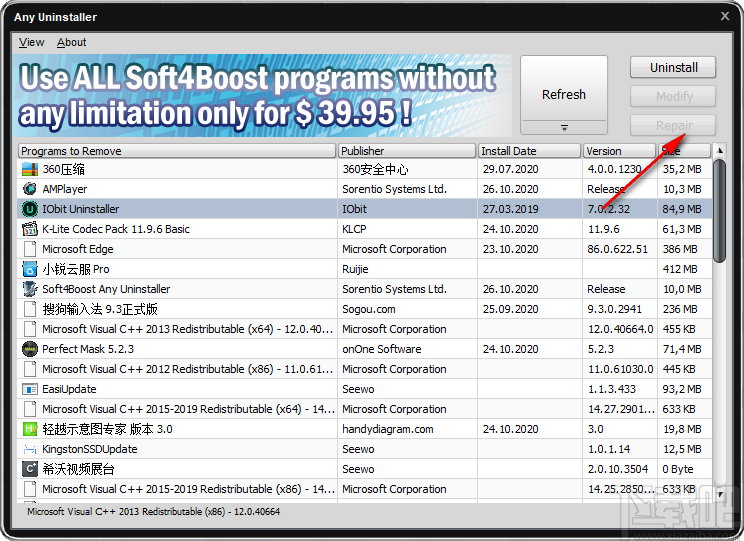This screenshot has height=541, width=744.
Task: Click the K-Lite Codec Pack icon
Action: click(30, 229)
